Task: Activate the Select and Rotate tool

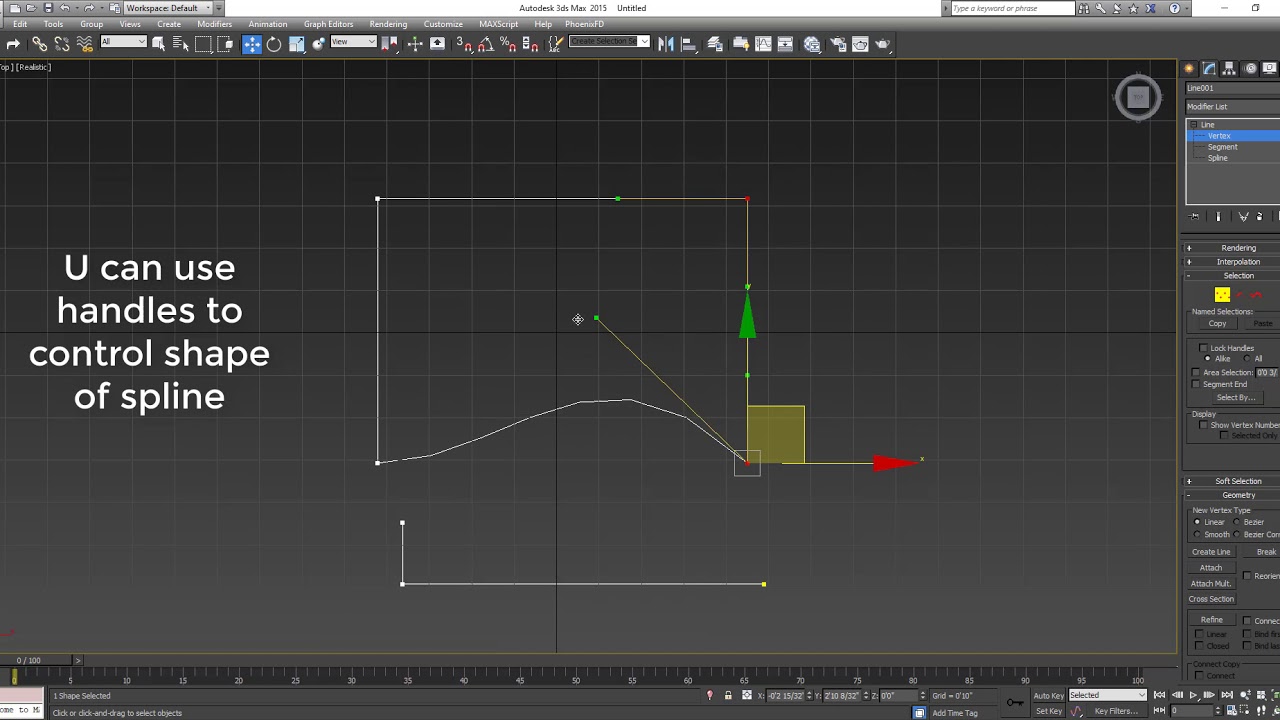Action: tap(274, 44)
